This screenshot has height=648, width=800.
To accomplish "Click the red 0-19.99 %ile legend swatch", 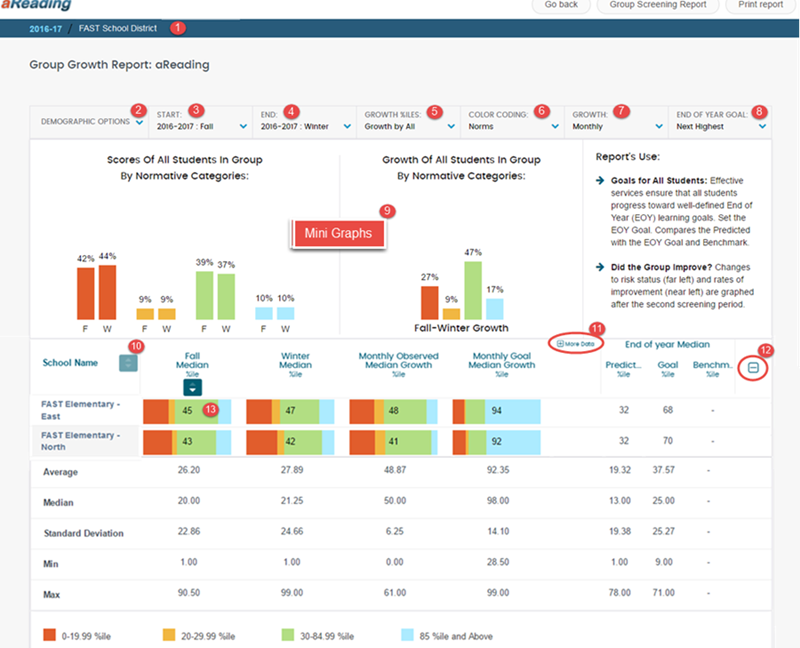I will [49, 635].
